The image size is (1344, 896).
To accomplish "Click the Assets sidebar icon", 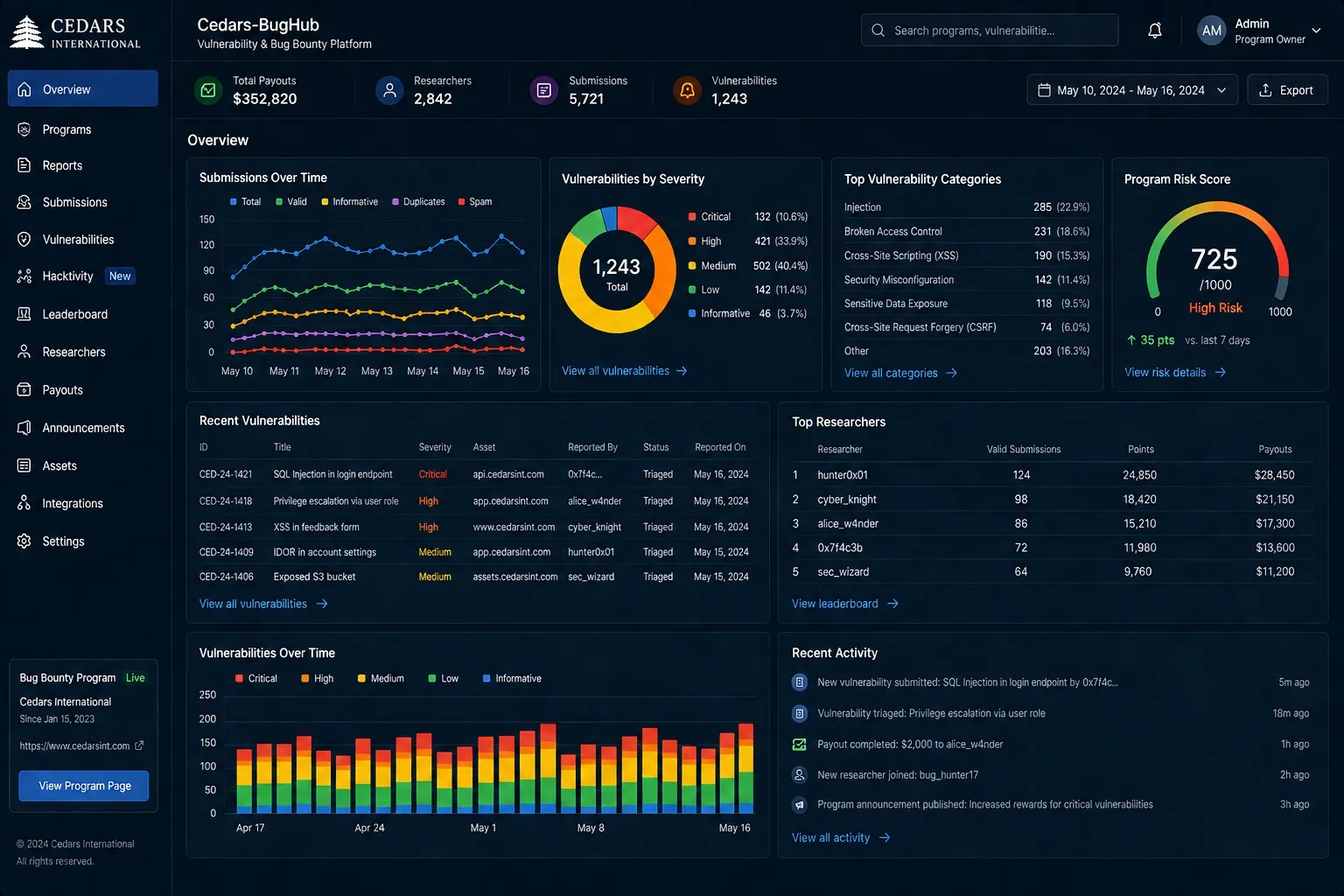I will click(x=24, y=465).
